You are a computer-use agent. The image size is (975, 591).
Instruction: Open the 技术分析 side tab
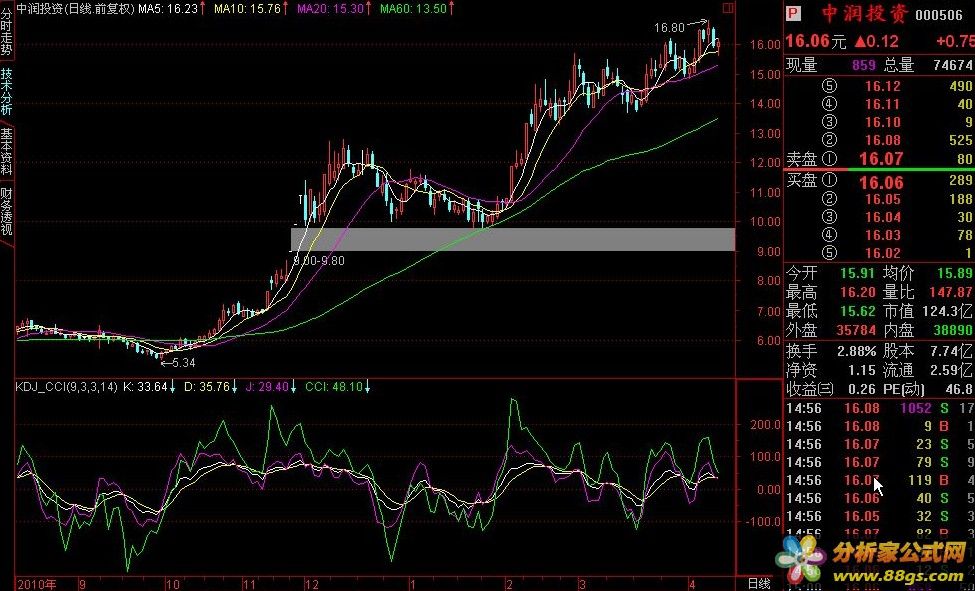(6, 91)
